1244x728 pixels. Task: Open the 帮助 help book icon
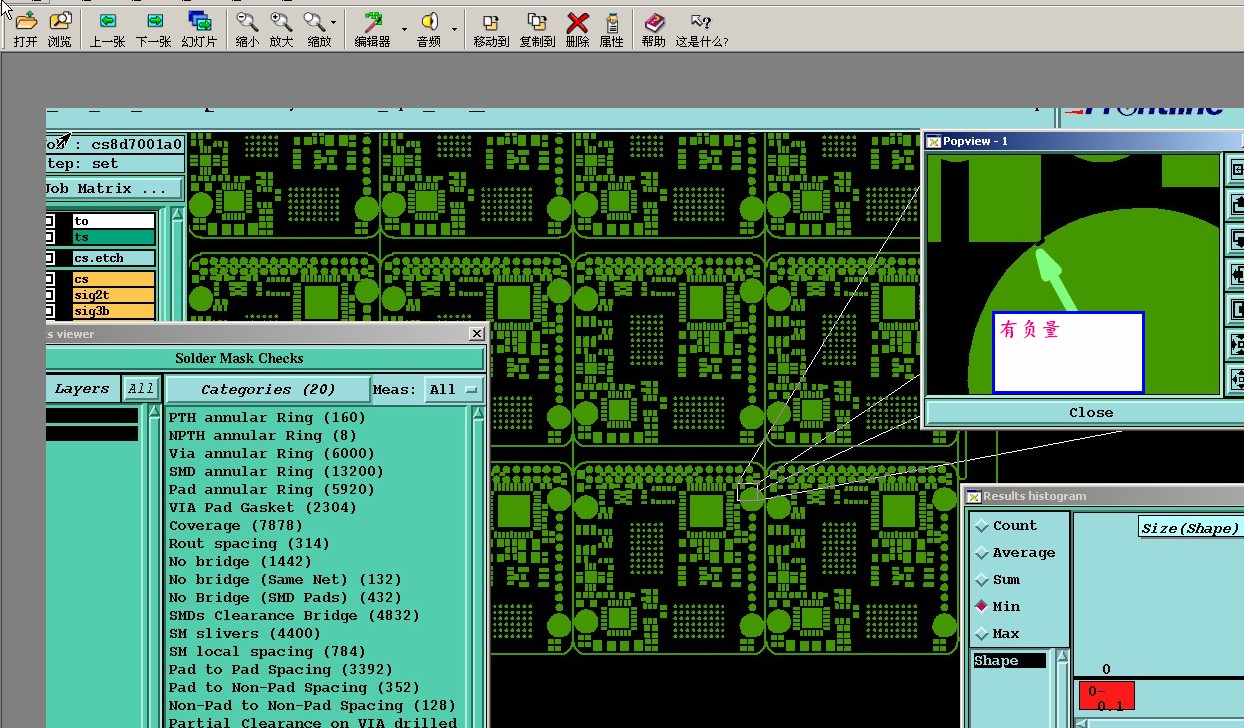tap(653, 22)
